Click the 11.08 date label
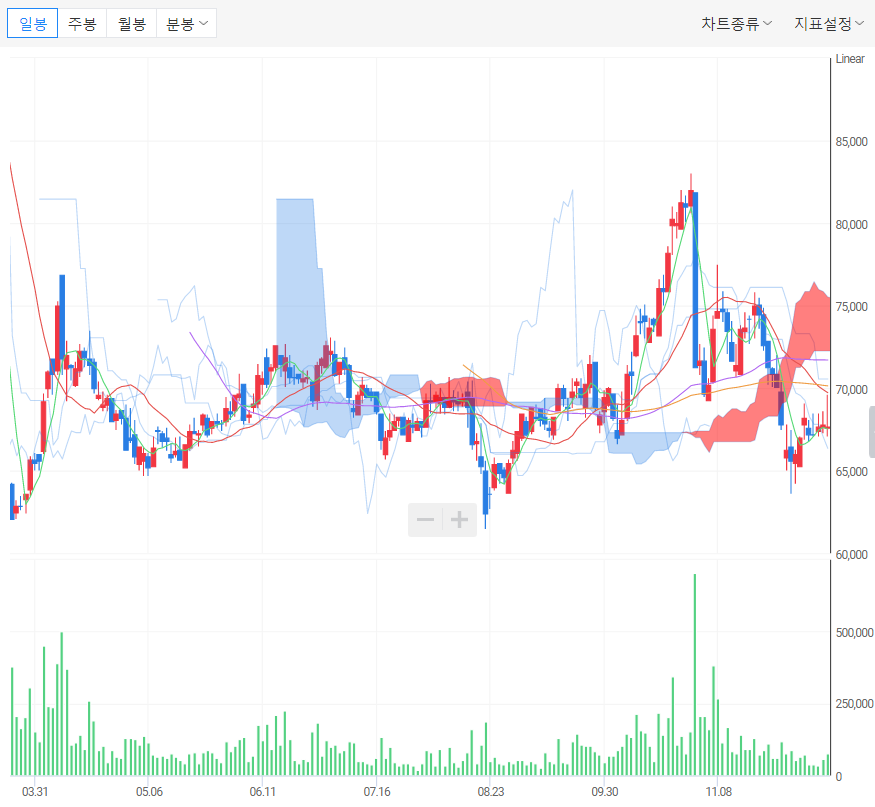 [719, 791]
